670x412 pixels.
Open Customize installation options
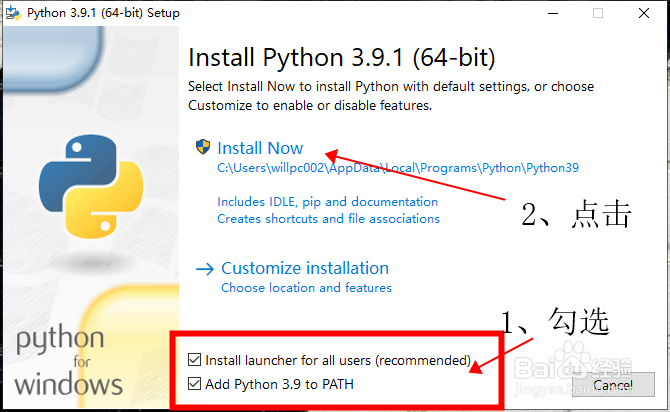tap(304, 268)
